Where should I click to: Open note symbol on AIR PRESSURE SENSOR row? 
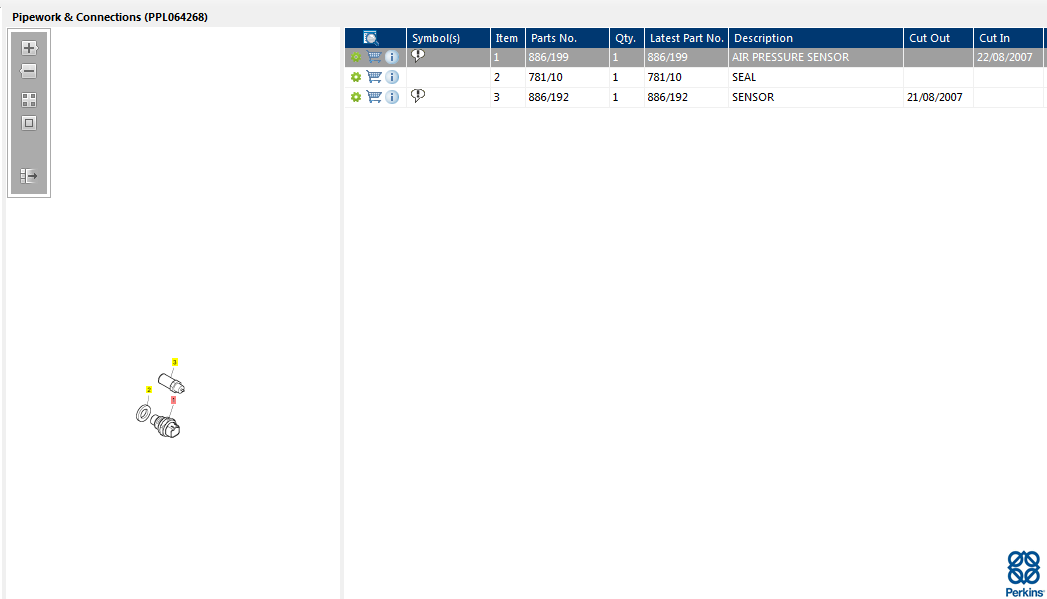[418, 56]
